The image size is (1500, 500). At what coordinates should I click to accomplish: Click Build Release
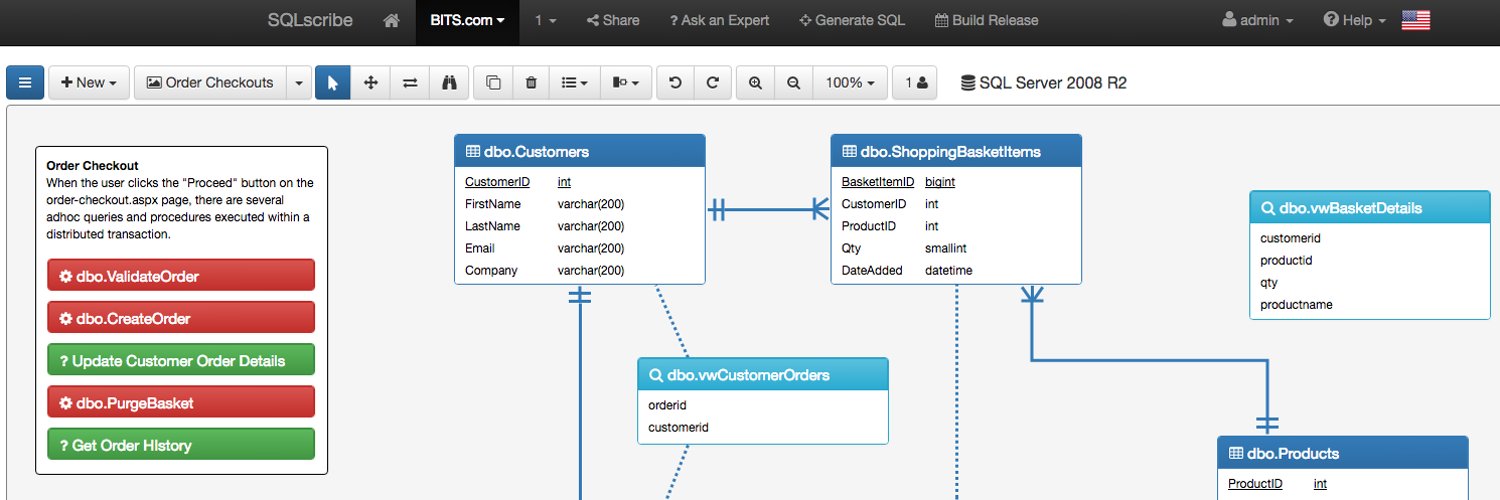point(986,20)
